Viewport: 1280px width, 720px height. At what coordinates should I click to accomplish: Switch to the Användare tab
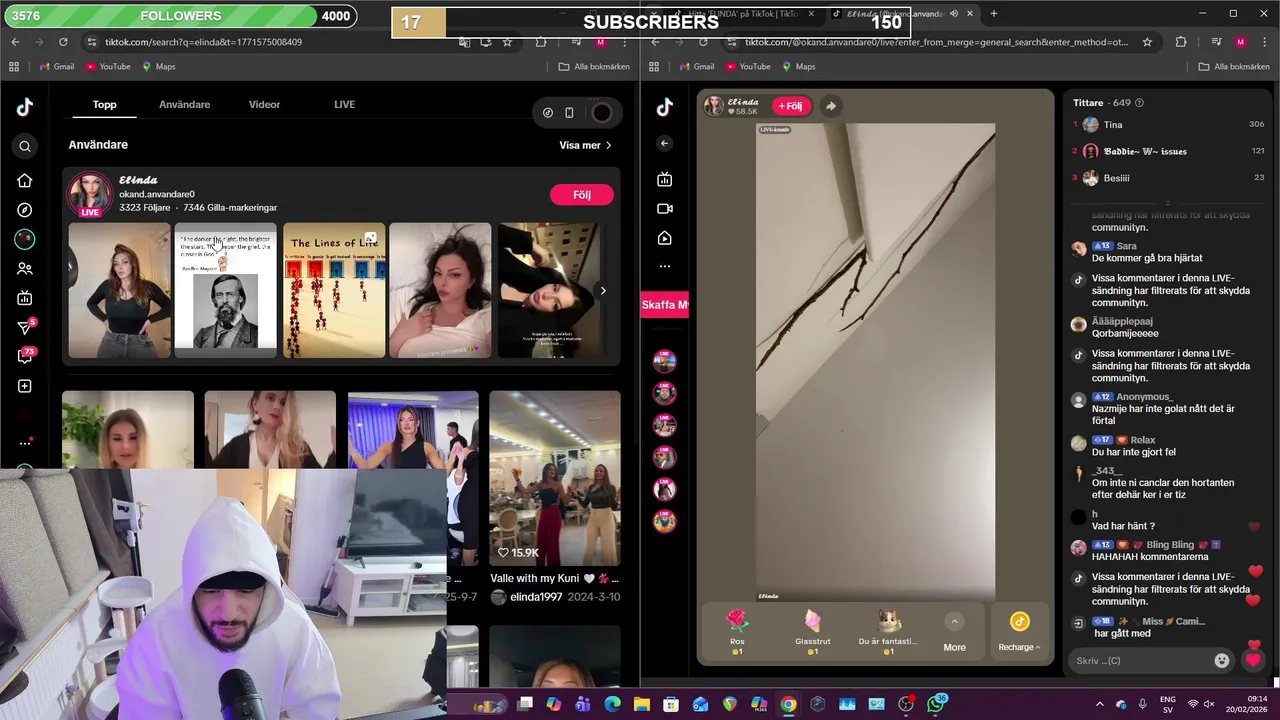[184, 105]
